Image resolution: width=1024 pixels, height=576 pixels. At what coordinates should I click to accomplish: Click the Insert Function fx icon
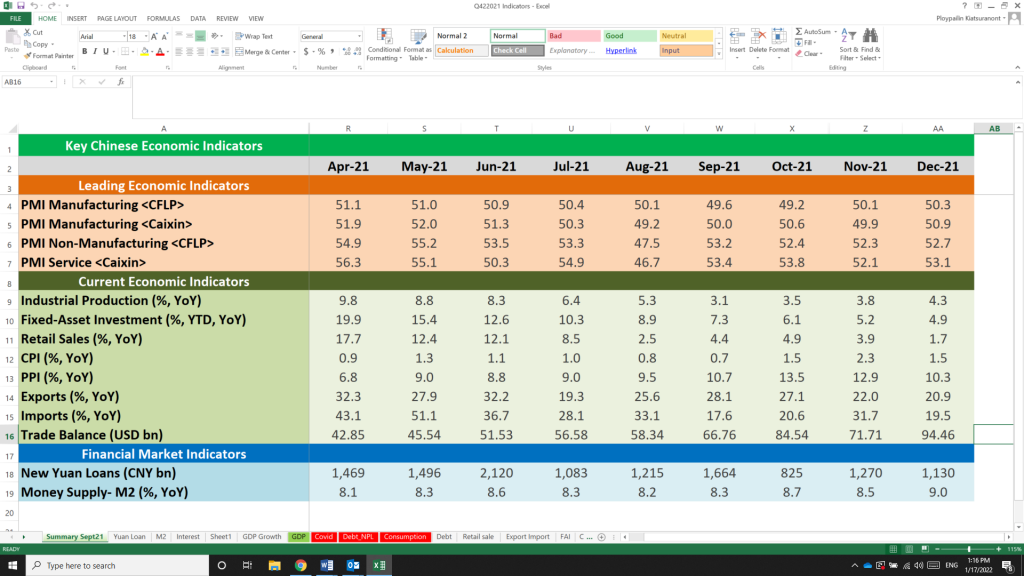pos(120,82)
